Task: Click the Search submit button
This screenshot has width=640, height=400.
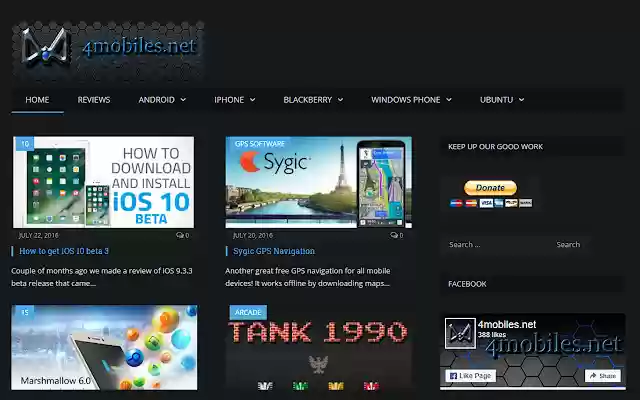Action: (x=568, y=244)
